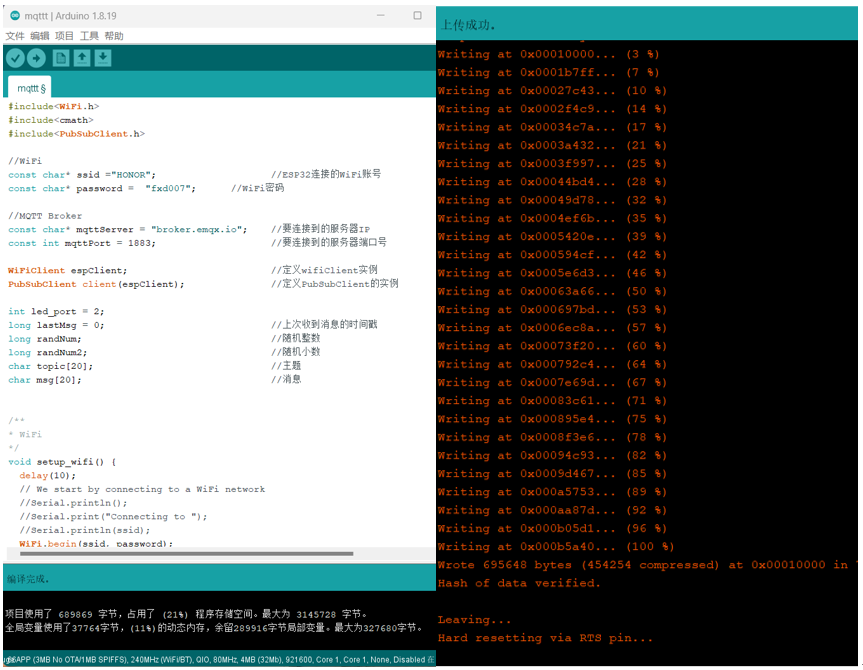Open the 文件 menu
Viewport: 863px width, 670px height.
pos(16,35)
